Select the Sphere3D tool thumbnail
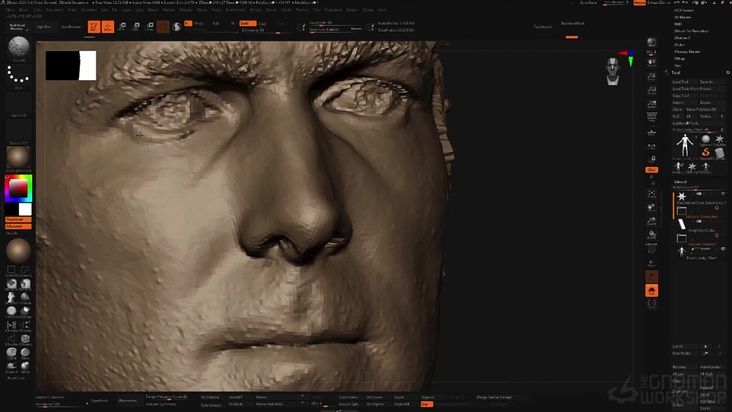Image resolution: width=732 pixels, height=412 pixels. [706, 139]
